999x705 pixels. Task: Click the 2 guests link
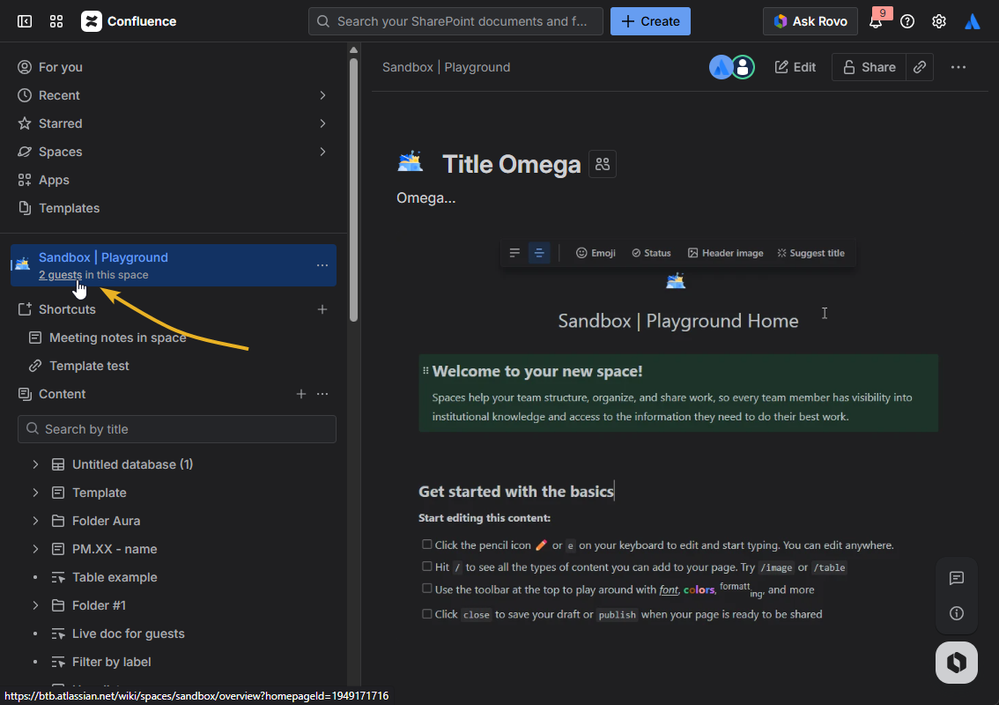(60, 275)
